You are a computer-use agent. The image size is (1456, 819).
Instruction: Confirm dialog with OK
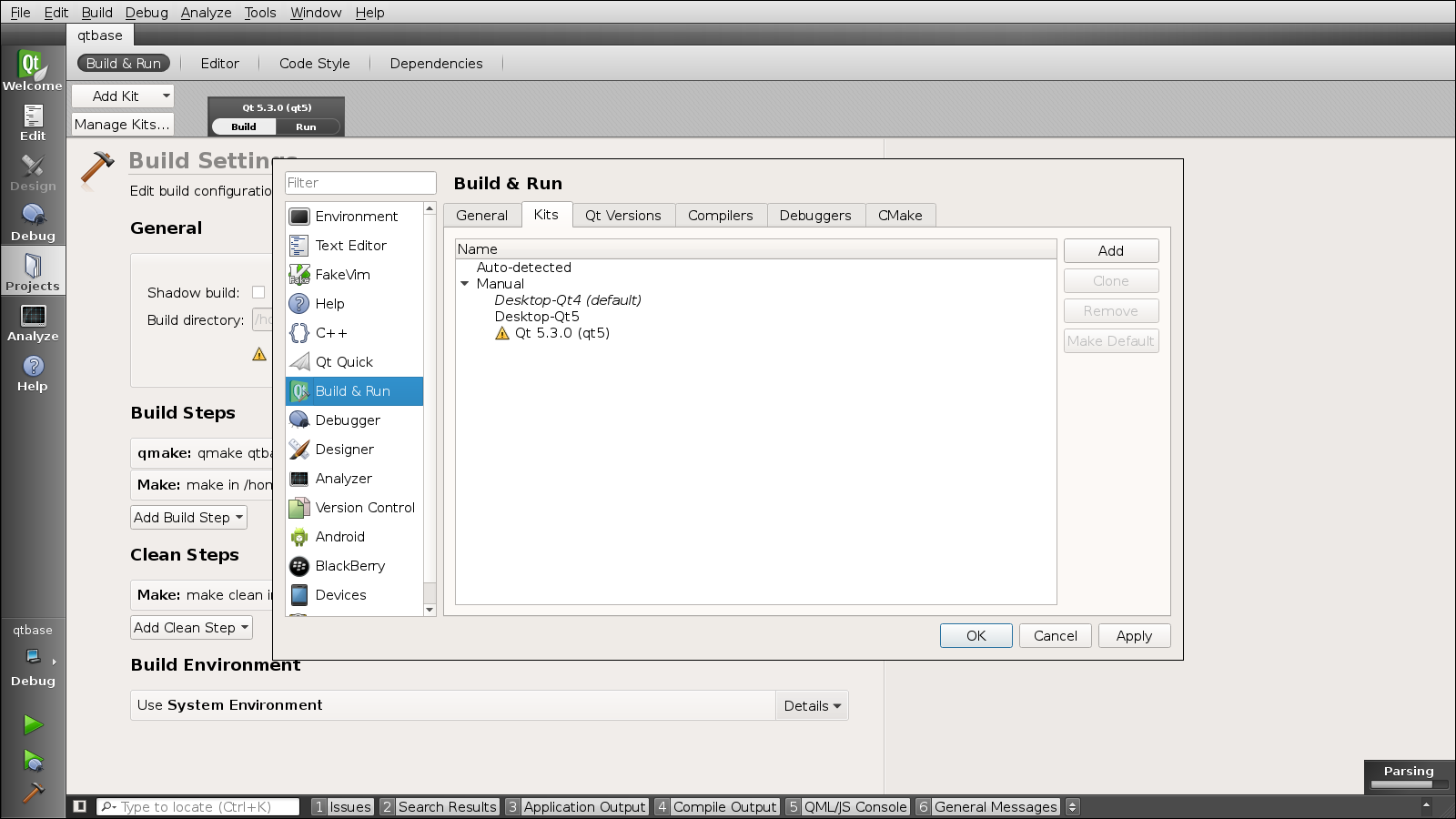976,635
